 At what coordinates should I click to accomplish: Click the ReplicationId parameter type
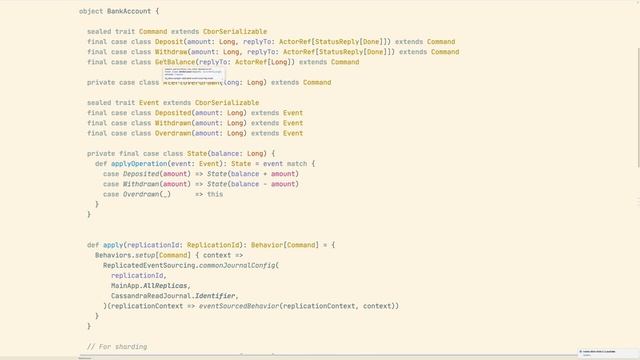213,245
